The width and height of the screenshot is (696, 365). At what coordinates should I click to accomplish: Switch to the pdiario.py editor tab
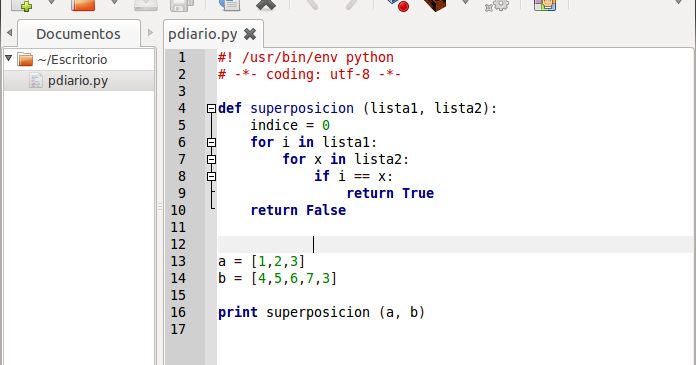tap(202, 34)
